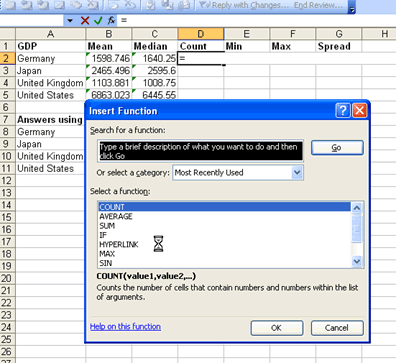Close the Insert Function dialog

pyautogui.click(x=360, y=110)
